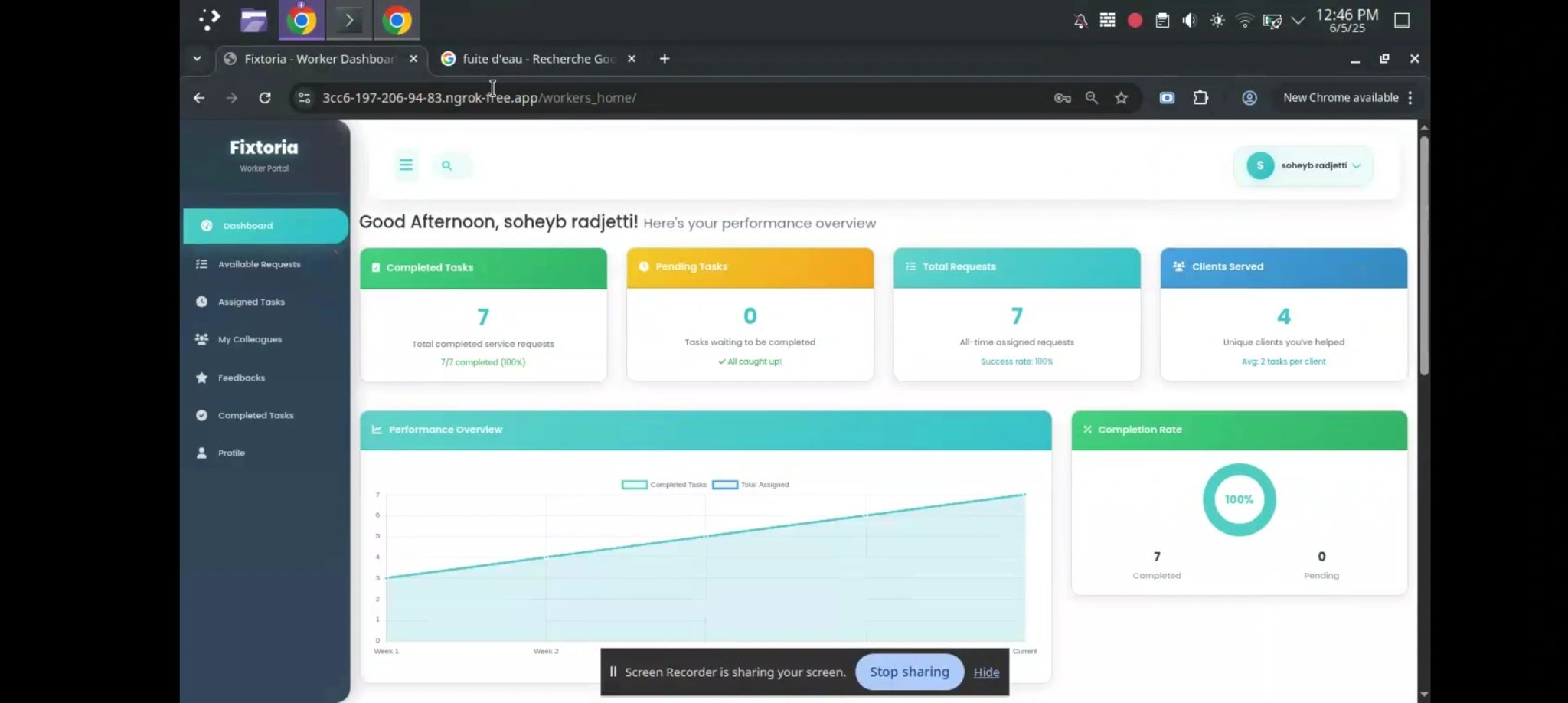Switch to the fuite d'eau Google tab
This screenshot has width=1568, height=703.
(537, 59)
